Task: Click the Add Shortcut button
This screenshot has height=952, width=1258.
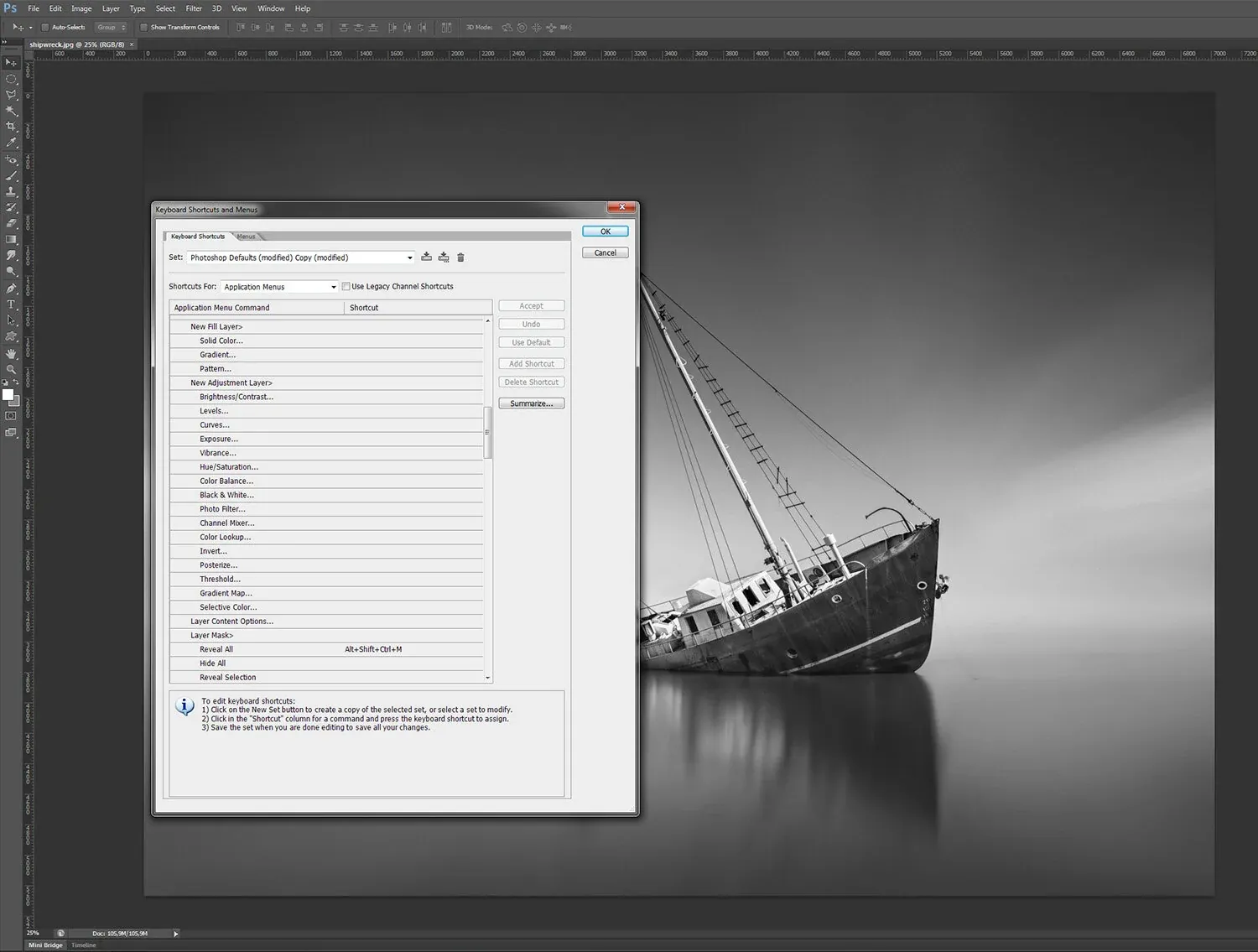Action: [531, 363]
